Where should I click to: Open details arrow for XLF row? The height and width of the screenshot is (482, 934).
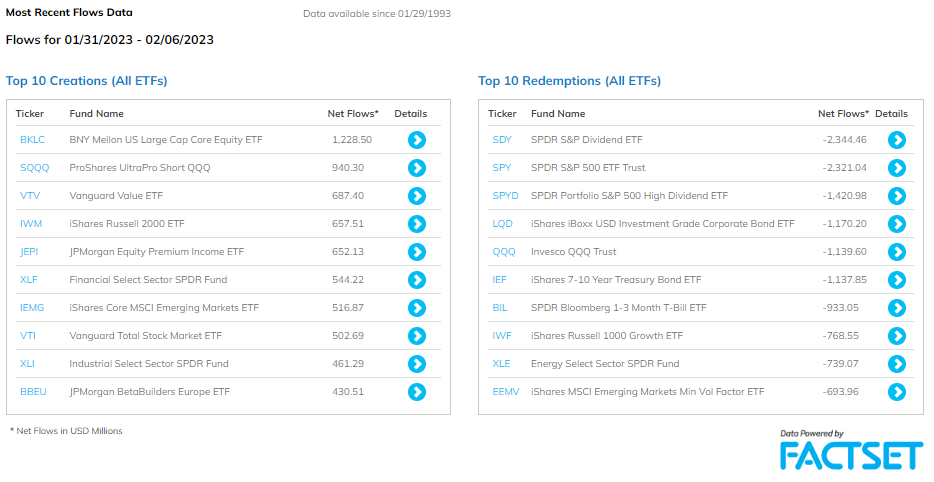[417, 280]
